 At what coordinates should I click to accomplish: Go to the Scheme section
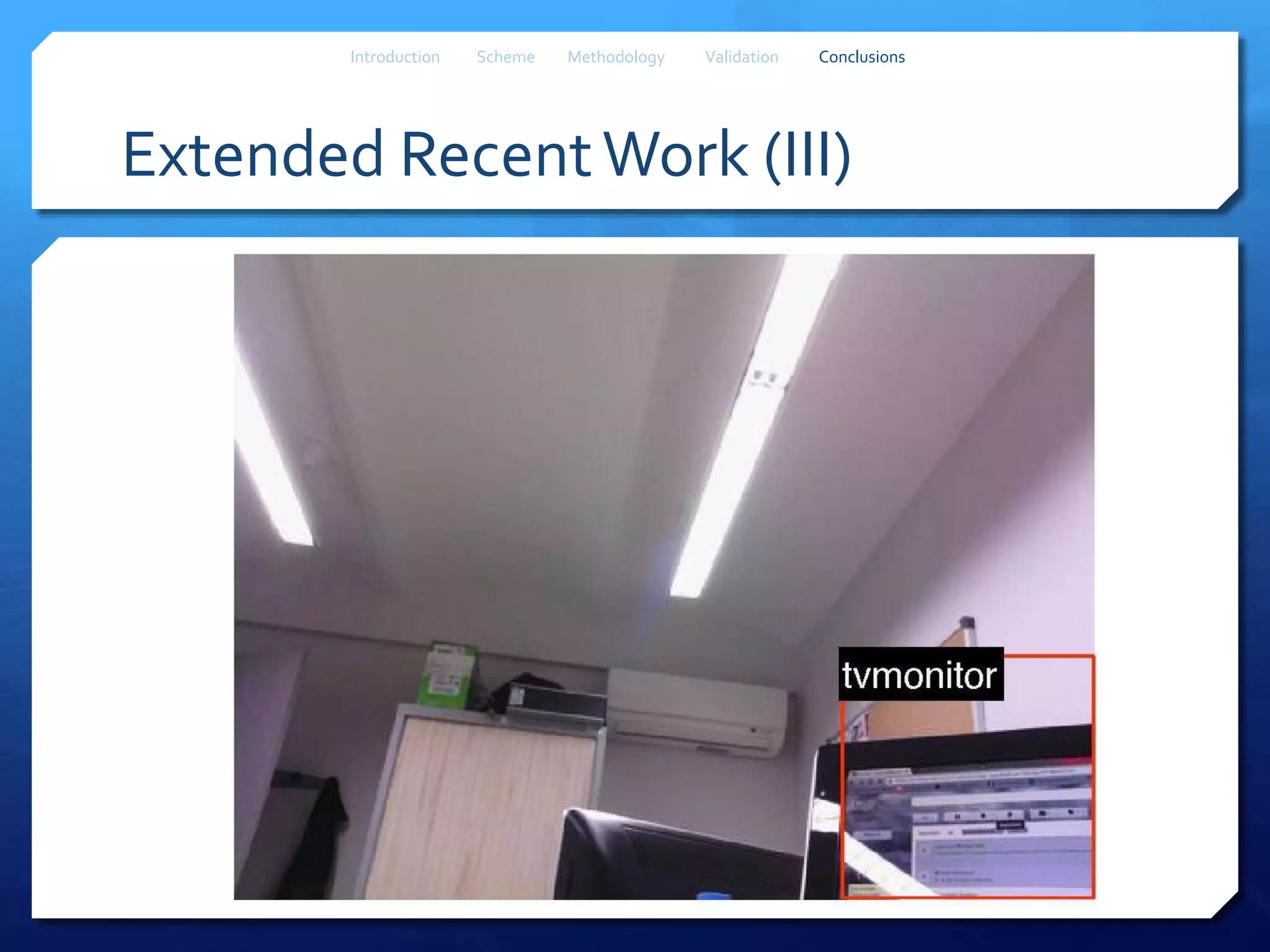click(505, 57)
